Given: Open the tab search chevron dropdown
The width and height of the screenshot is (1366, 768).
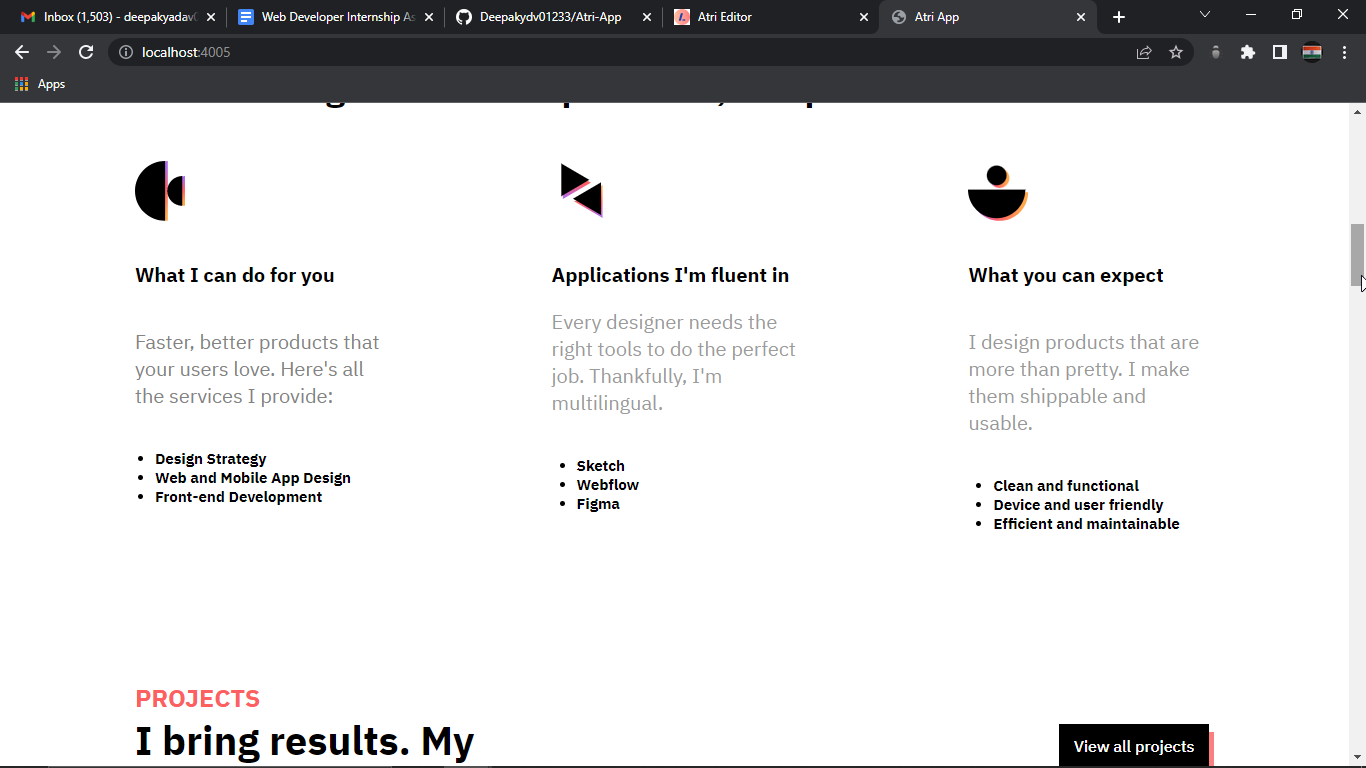Looking at the screenshot, I should 1205,15.
